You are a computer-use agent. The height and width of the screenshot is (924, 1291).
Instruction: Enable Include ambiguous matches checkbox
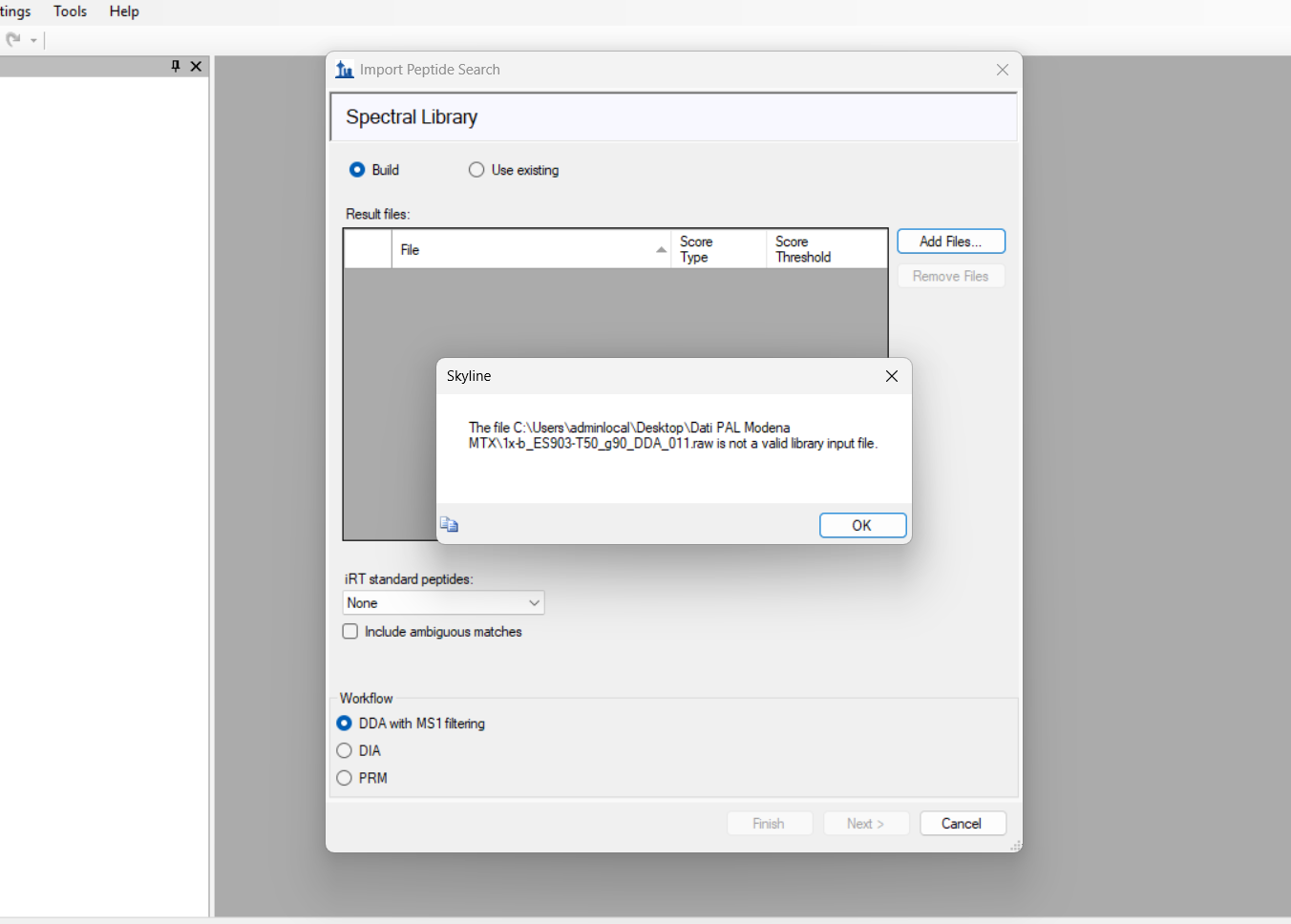[x=350, y=632]
